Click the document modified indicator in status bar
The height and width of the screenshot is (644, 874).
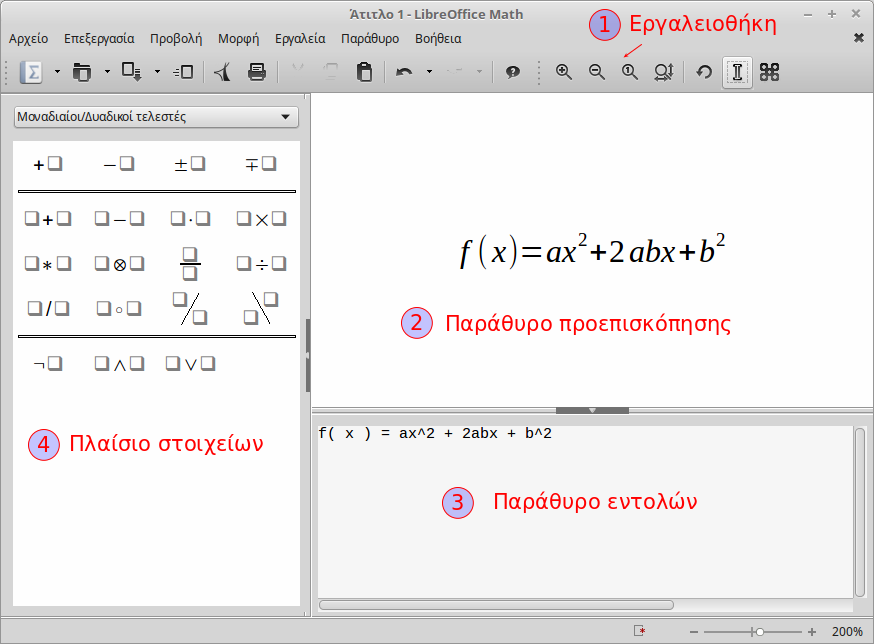640,632
